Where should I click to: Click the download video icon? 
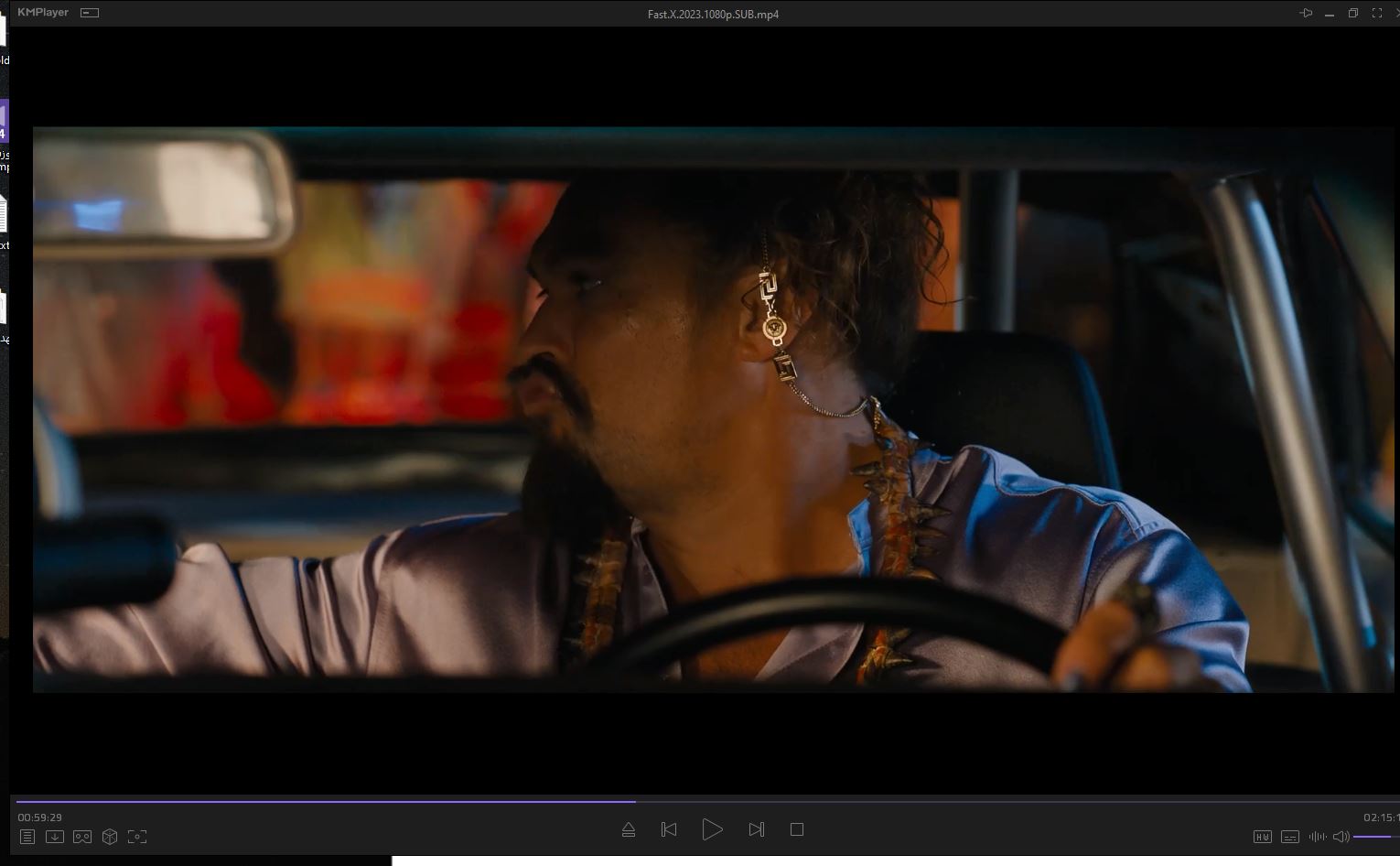(x=55, y=837)
